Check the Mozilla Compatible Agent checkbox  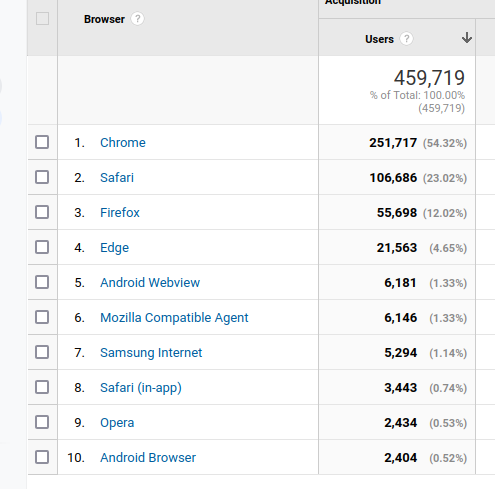click(42, 317)
